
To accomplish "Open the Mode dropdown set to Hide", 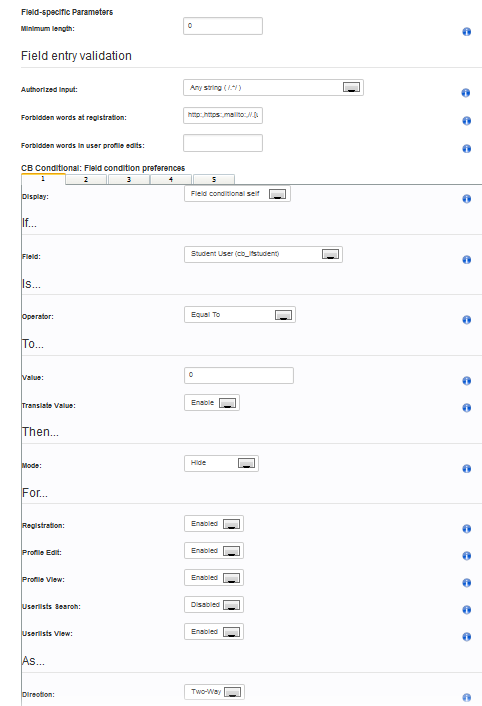I will click(221, 463).
